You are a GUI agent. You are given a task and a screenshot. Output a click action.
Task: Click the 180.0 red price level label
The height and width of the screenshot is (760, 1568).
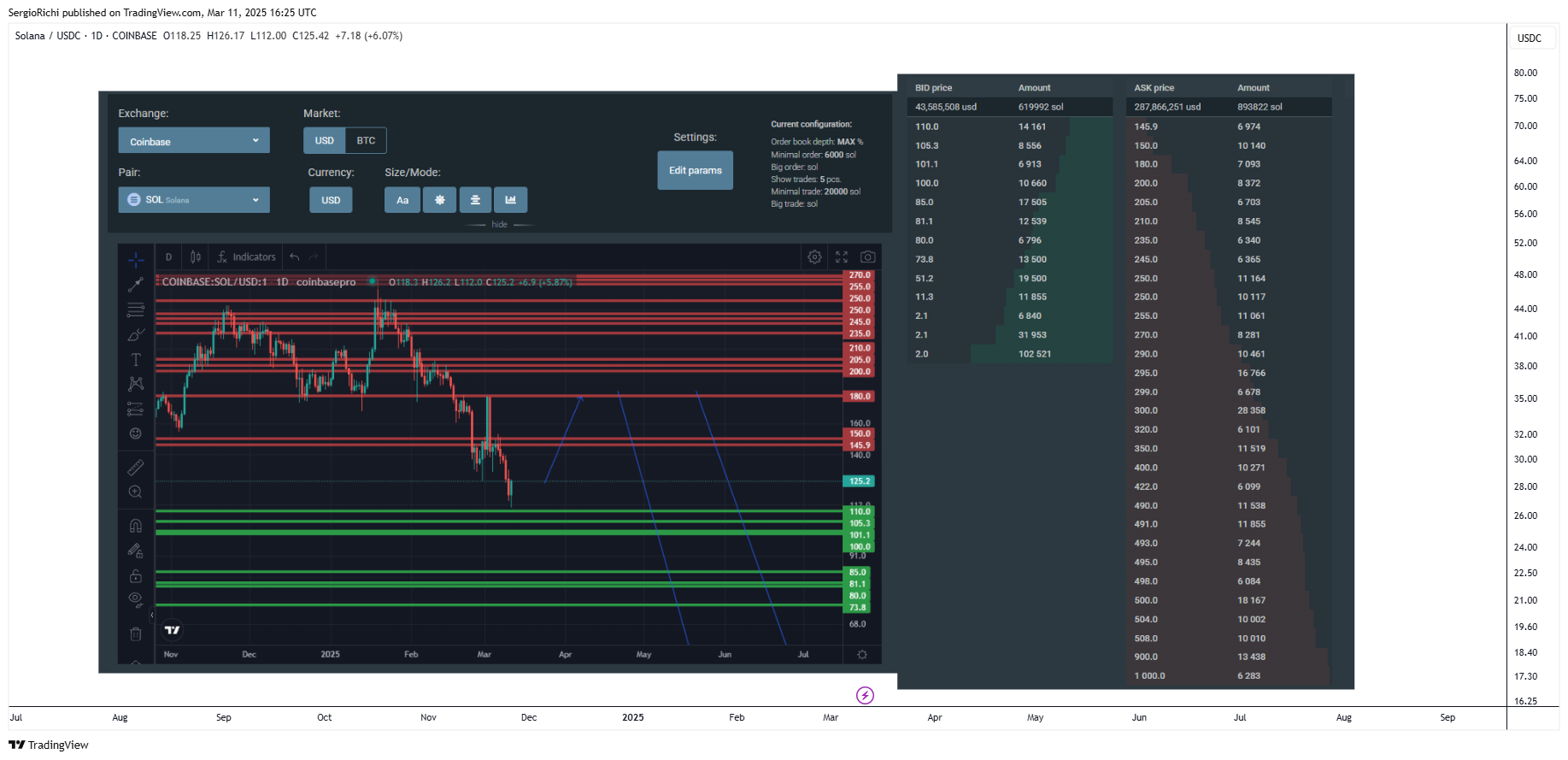[860, 397]
